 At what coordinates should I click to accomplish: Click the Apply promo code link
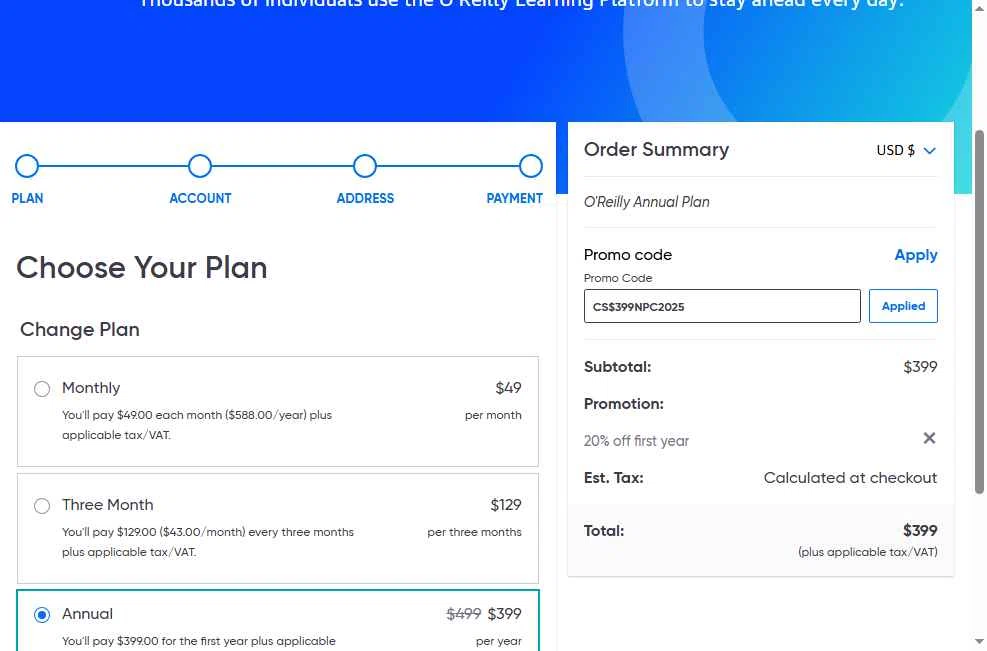(x=915, y=255)
